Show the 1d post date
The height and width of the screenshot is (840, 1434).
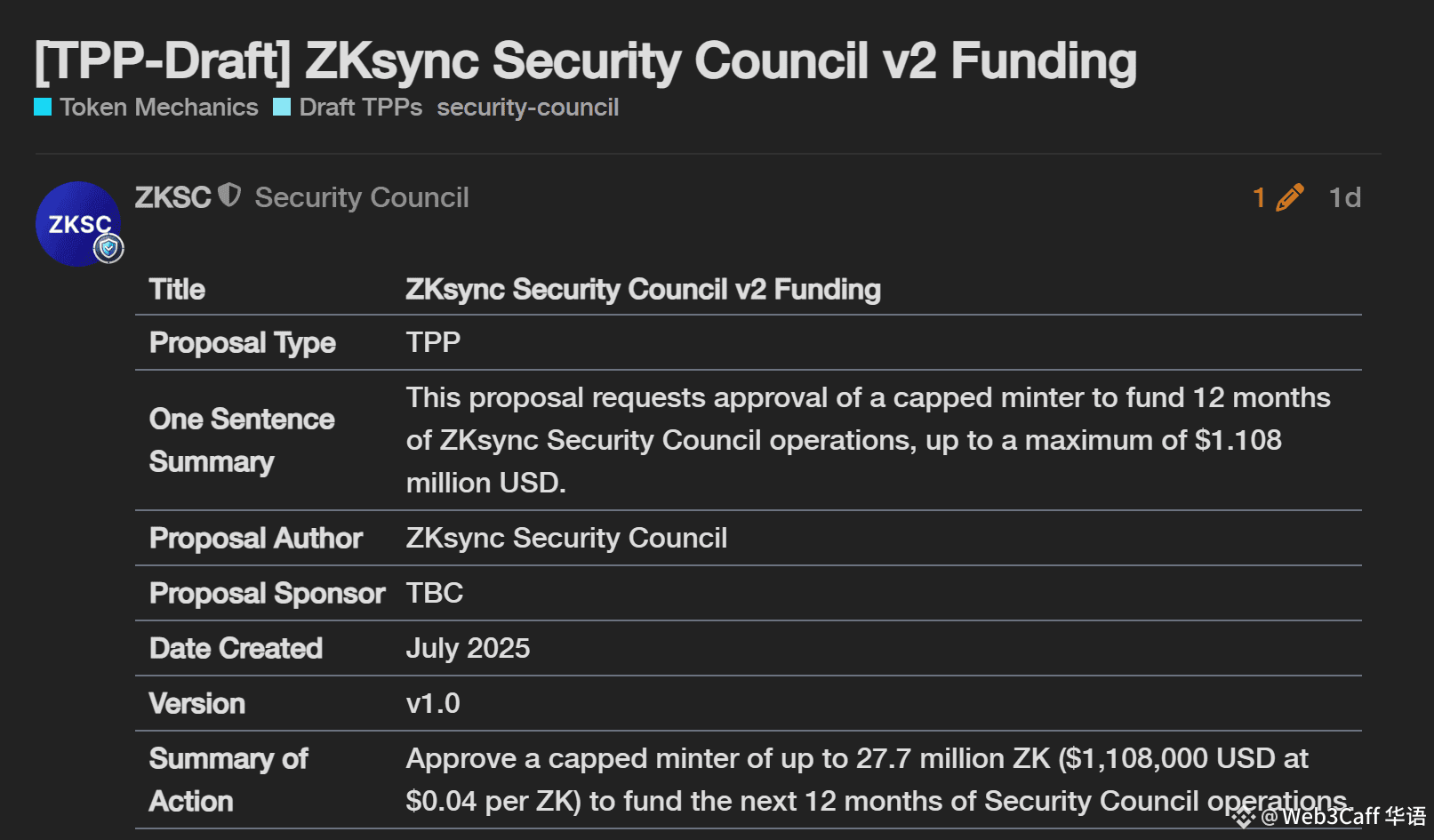[x=1345, y=197]
